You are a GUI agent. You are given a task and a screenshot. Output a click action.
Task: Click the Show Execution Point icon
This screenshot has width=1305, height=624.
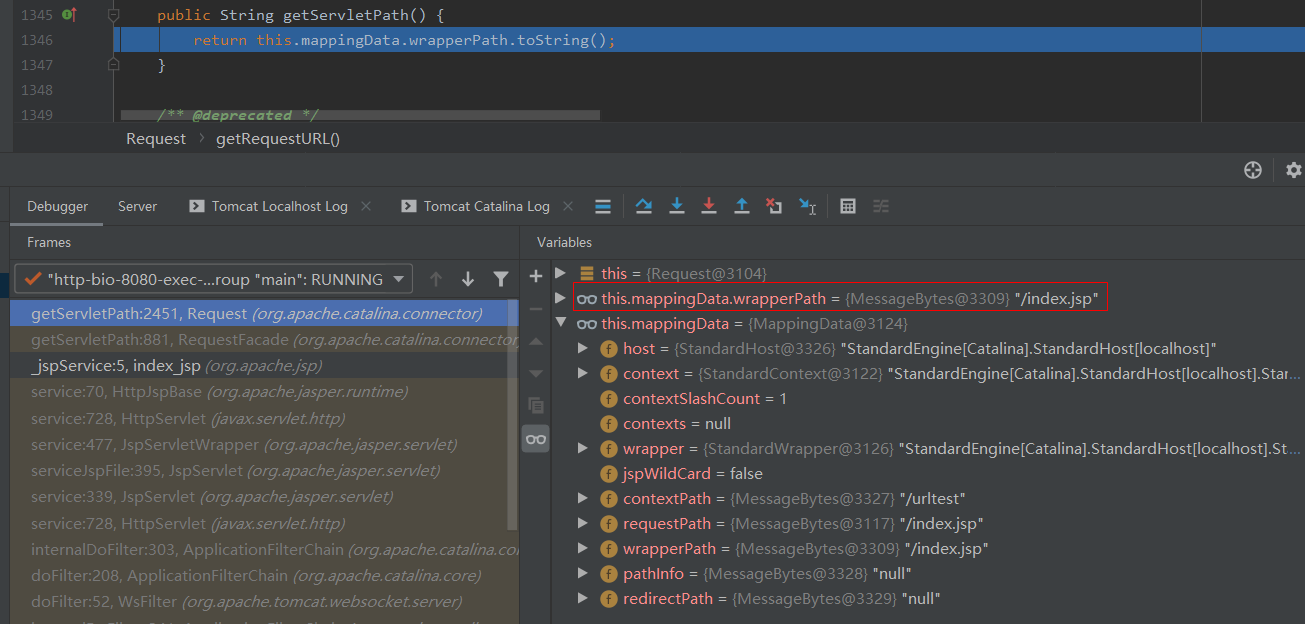pos(603,206)
